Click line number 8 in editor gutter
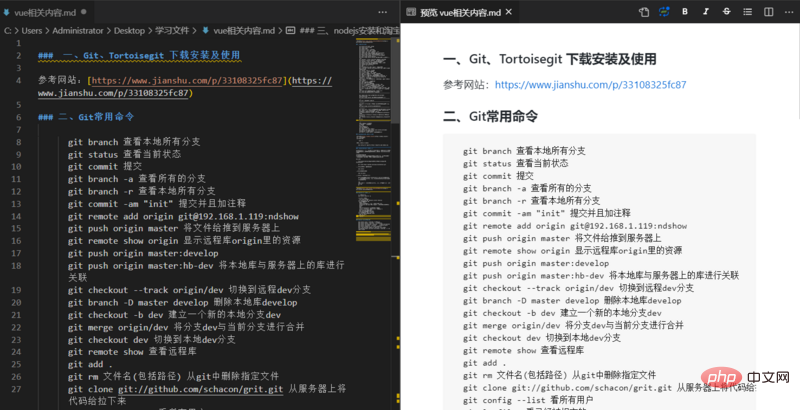The height and width of the screenshot is (410, 800). 18,142
